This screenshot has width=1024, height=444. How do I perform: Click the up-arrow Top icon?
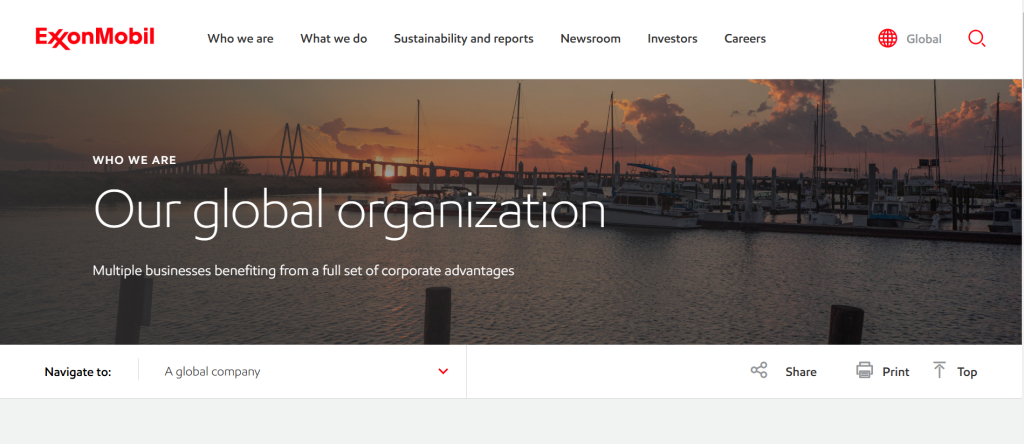tap(939, 371)
